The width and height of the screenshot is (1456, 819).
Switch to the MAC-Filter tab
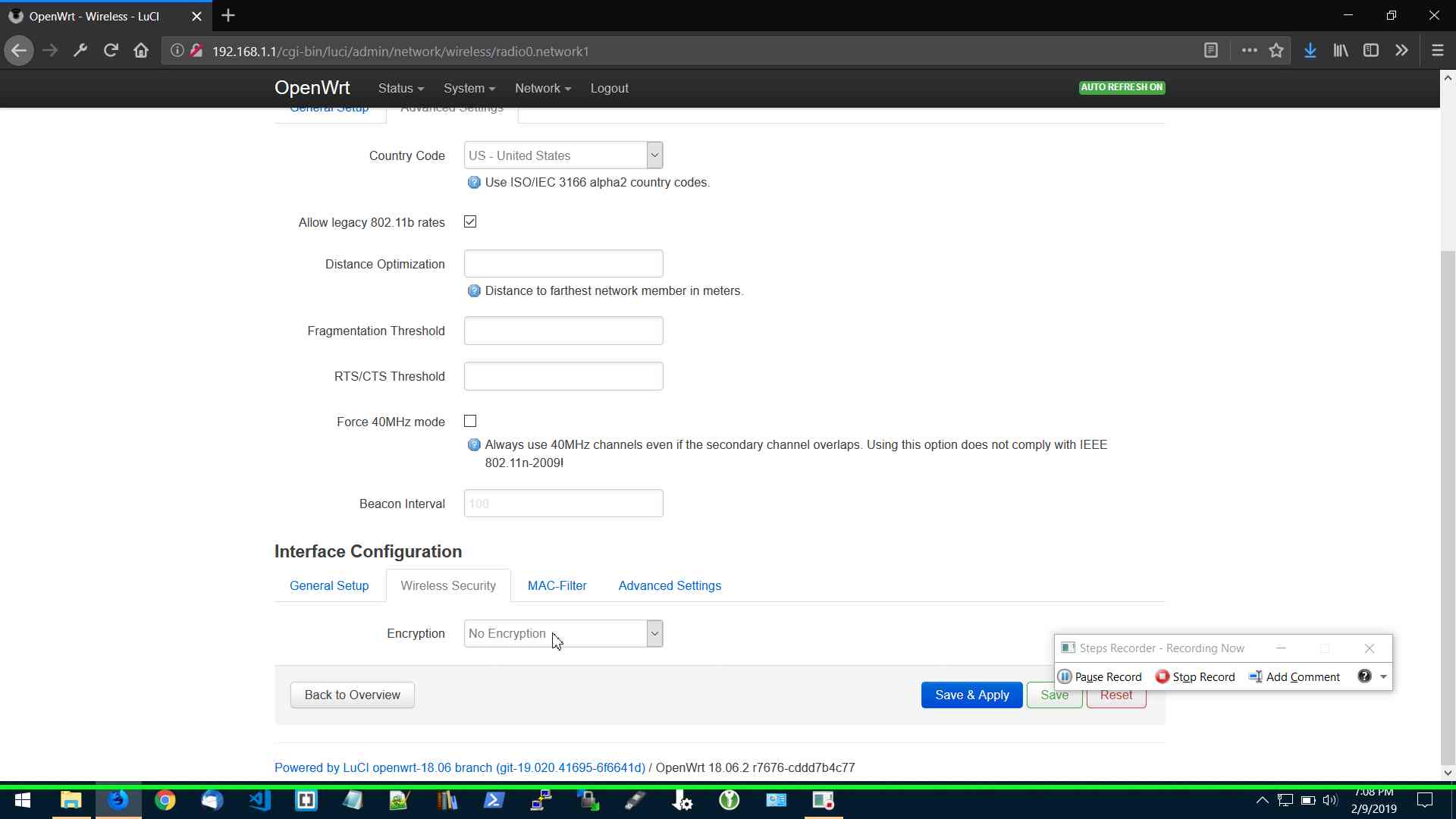coord(557,585)
